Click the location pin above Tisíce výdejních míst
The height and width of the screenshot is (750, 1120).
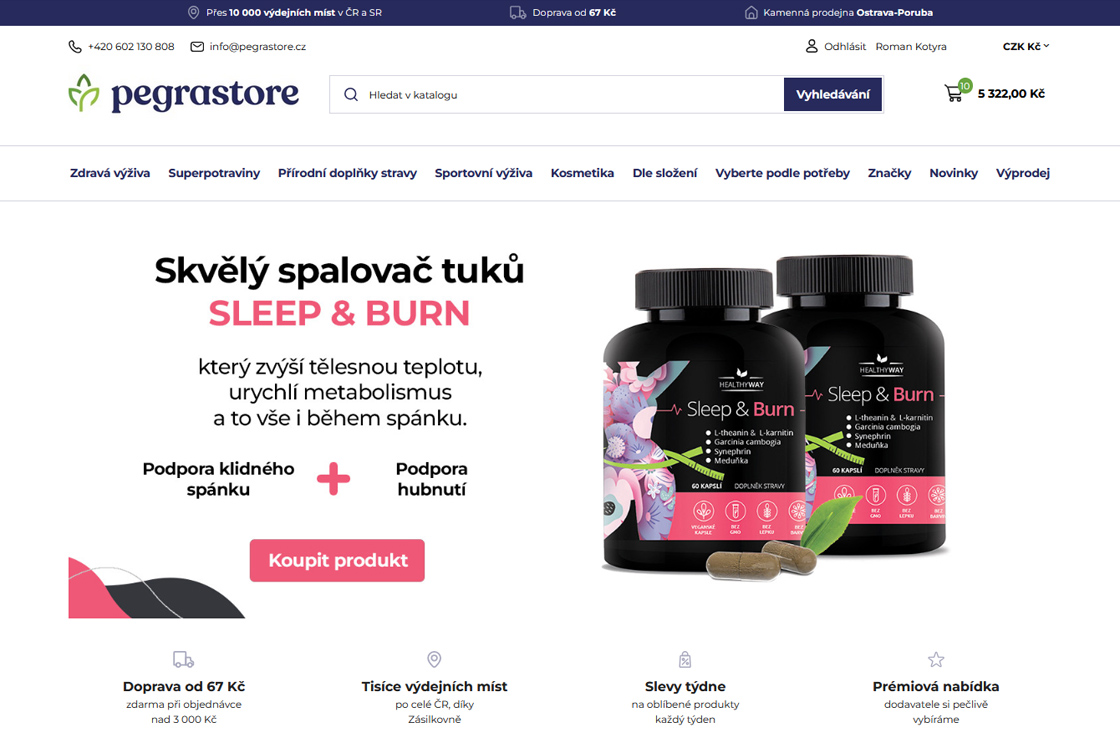(434, 659)
